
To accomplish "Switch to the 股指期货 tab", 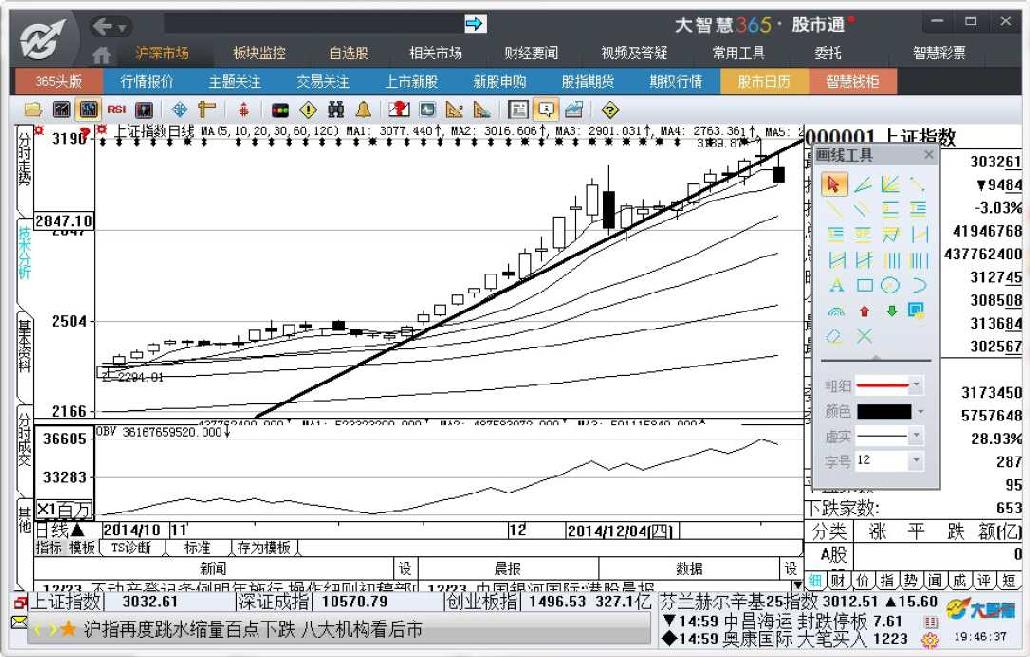I will pyautogui.click(x=587, y=81).
